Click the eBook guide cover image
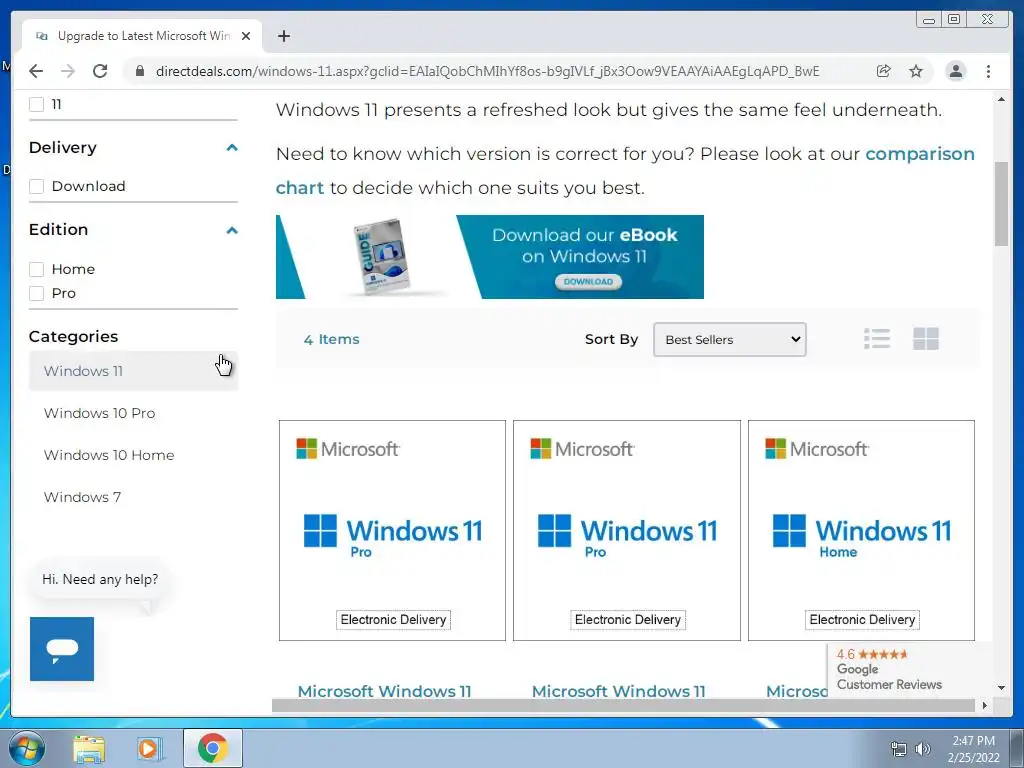Screen dimensions: 1024x768 pyautogui.click(x=382, y=257)
